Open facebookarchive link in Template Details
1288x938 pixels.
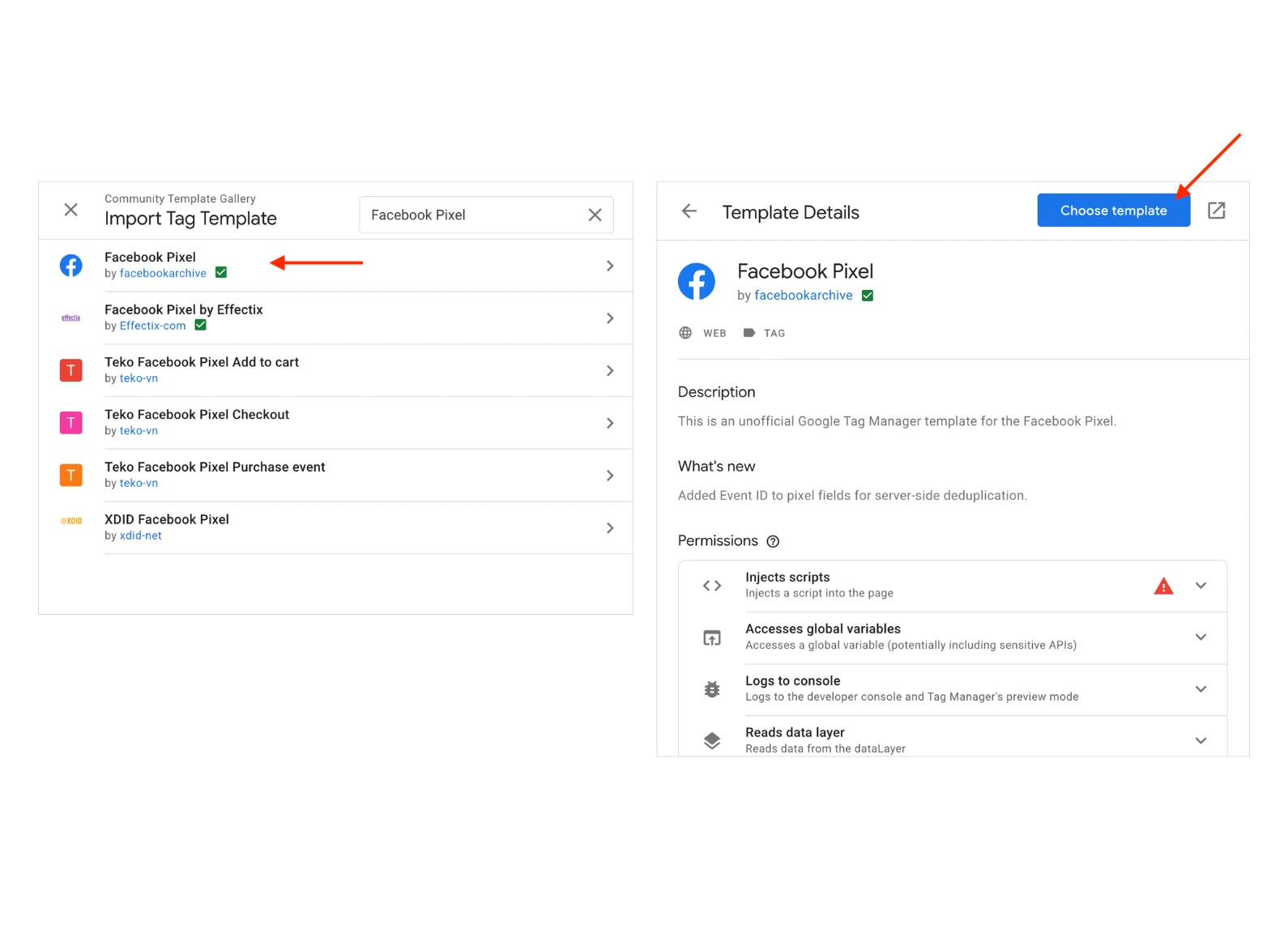pos(803,296)
